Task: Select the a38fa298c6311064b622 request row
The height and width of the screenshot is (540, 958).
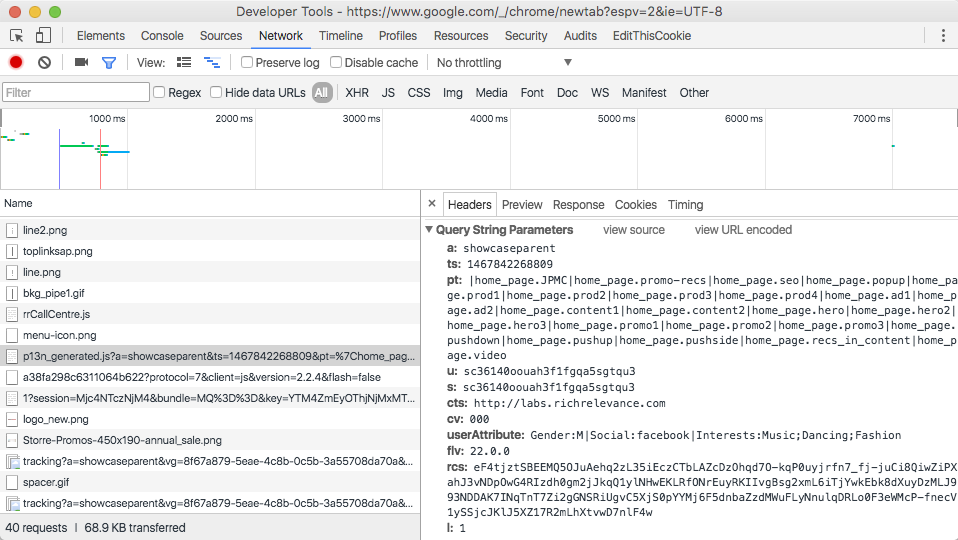Action: point(210,378)
